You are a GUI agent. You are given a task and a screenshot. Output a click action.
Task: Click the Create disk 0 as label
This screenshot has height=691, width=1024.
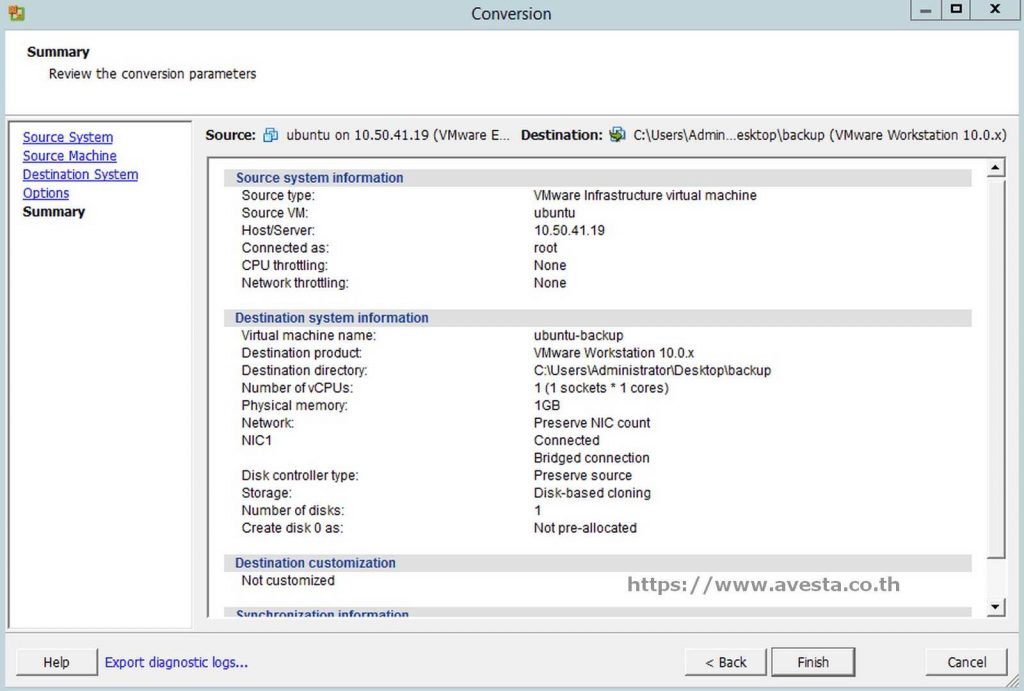292,528
